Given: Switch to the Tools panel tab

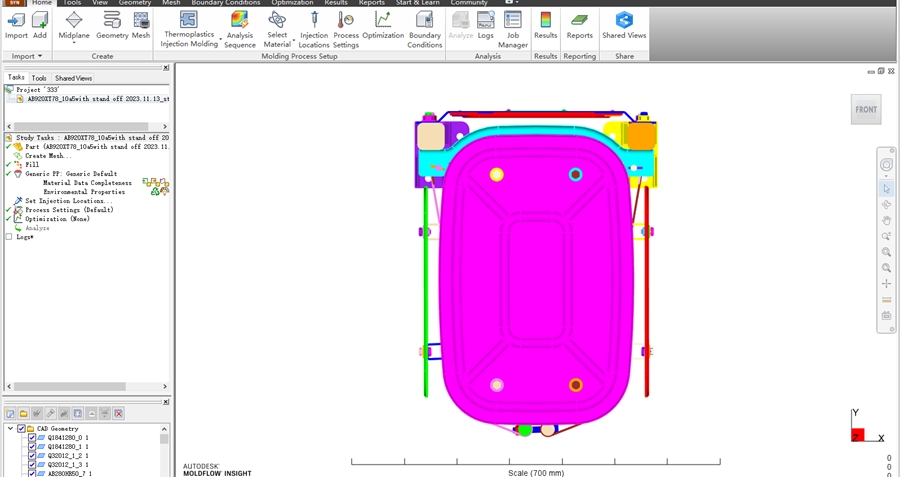Looking at the screenshot, I should tap(39, 78).
